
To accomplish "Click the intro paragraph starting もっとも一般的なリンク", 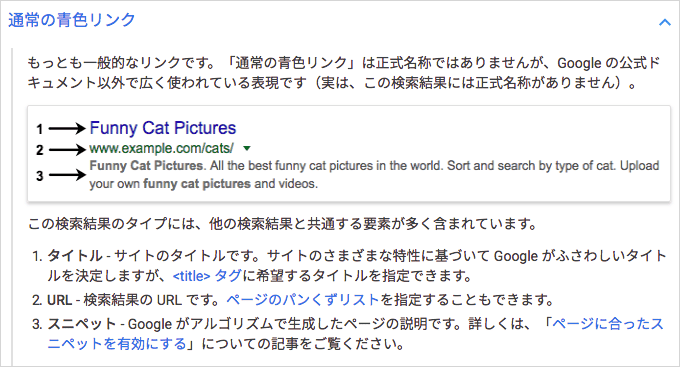I will click(343, 72).
